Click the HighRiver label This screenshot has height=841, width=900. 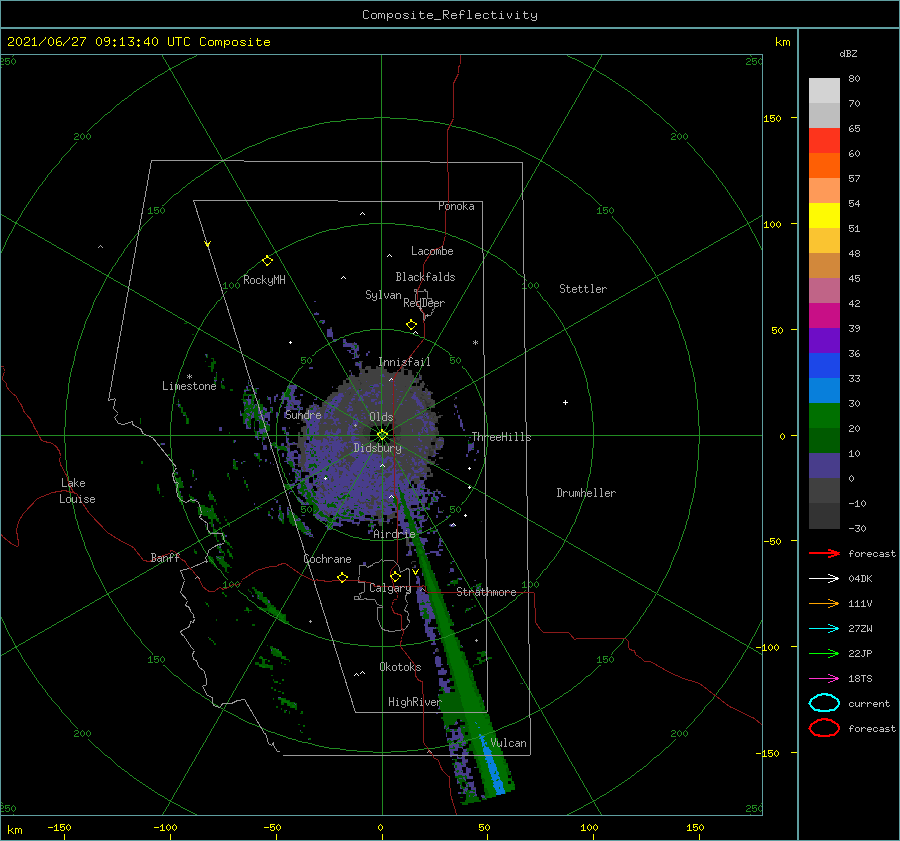414,702
